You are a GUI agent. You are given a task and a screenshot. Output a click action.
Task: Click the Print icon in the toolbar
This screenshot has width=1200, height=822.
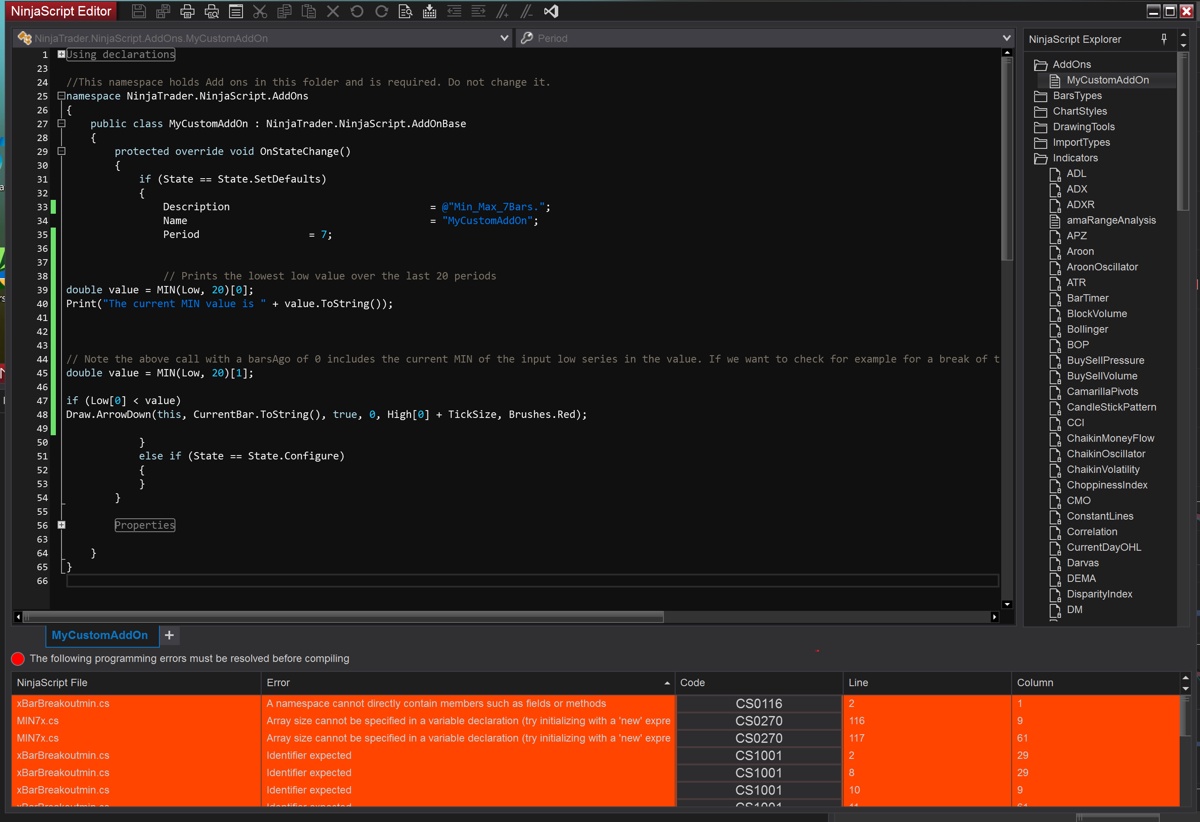187,12
